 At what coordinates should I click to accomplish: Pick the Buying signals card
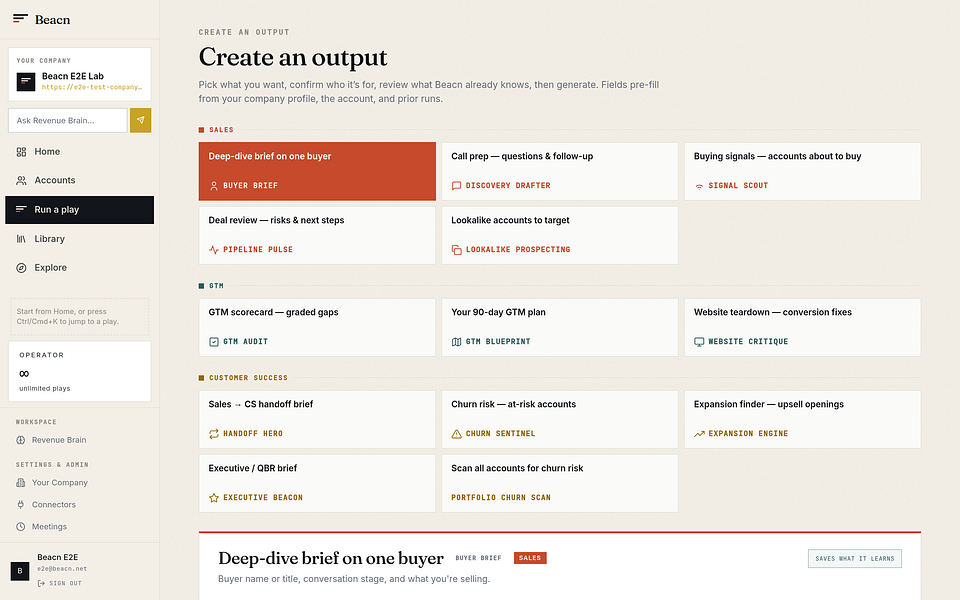click(x=802, y=171)
